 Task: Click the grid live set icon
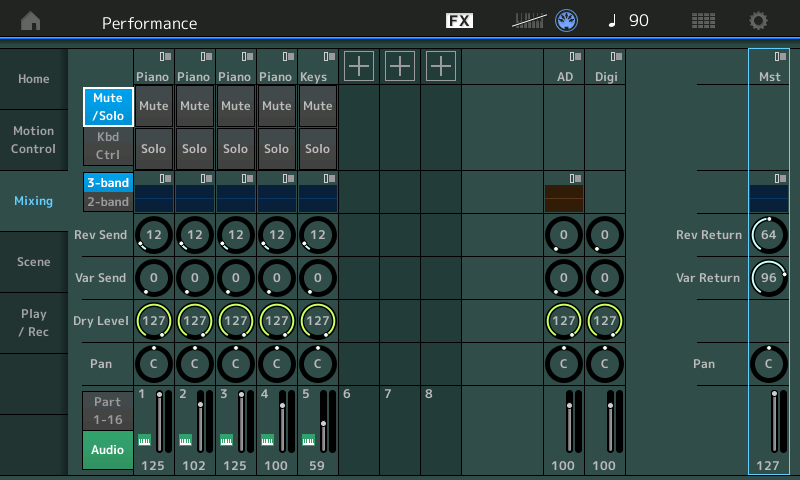pos(703,21)
